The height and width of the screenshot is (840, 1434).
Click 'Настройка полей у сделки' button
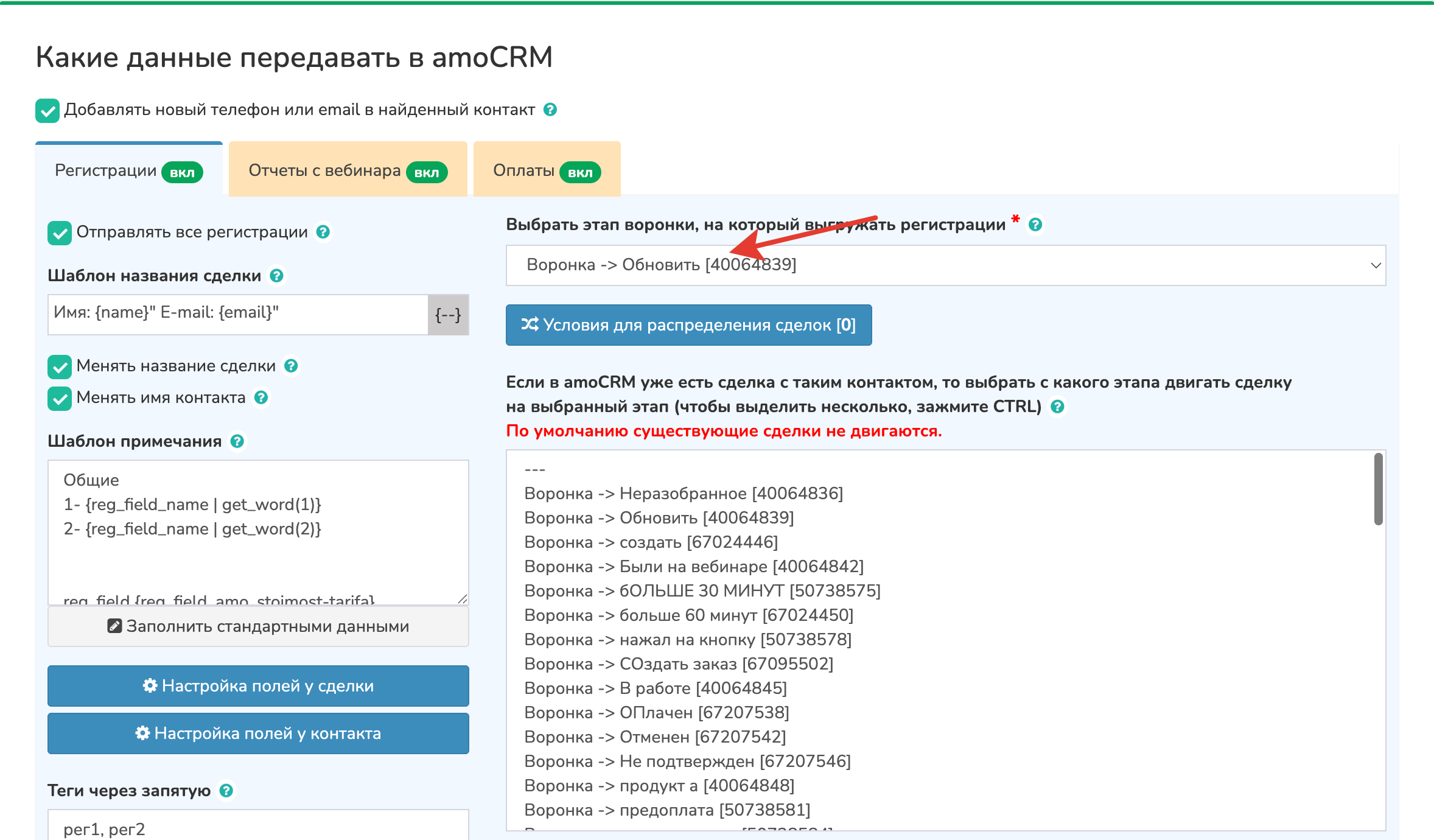click(258, 686)
